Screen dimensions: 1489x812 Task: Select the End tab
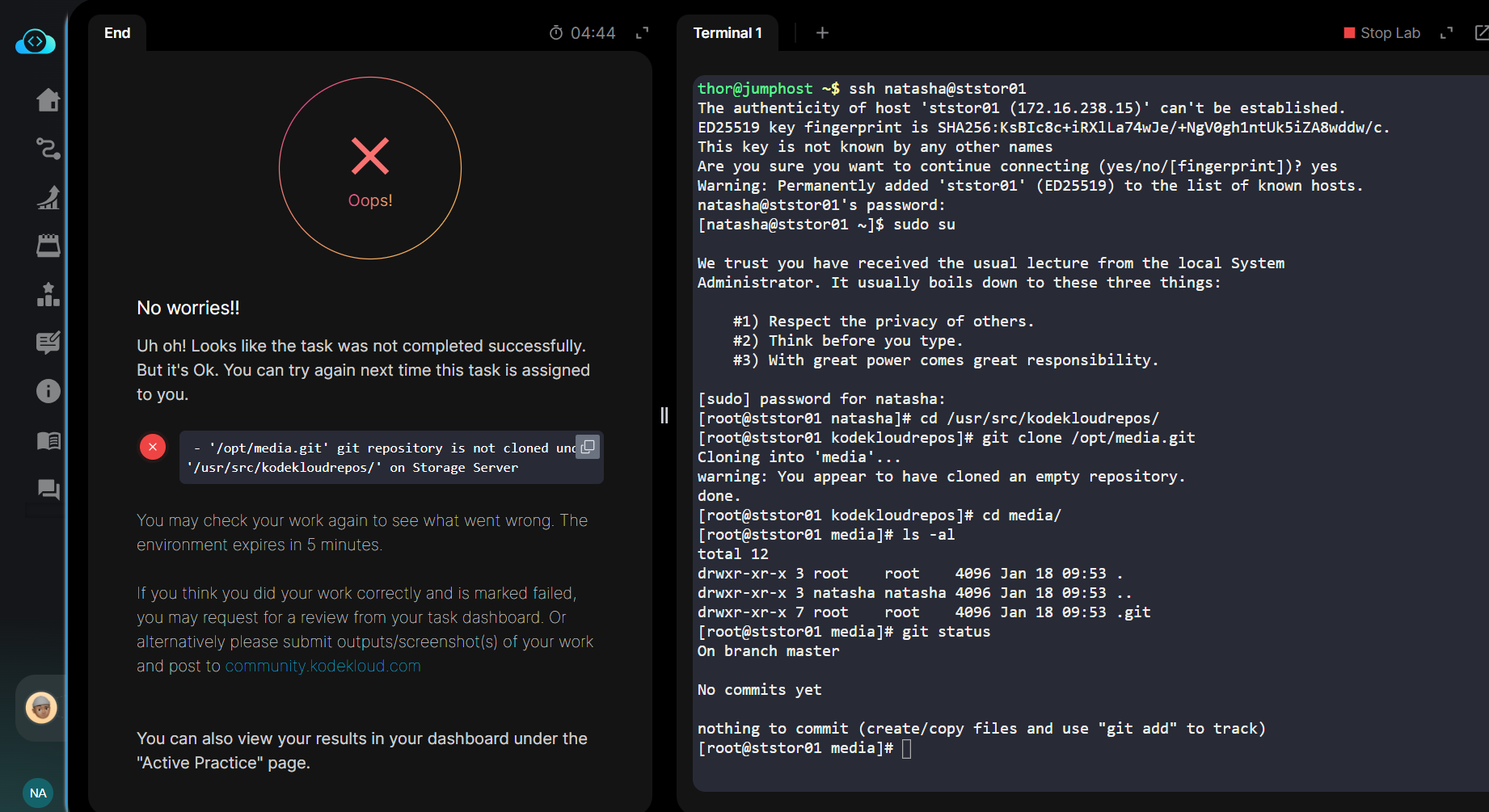coord(117,33)
